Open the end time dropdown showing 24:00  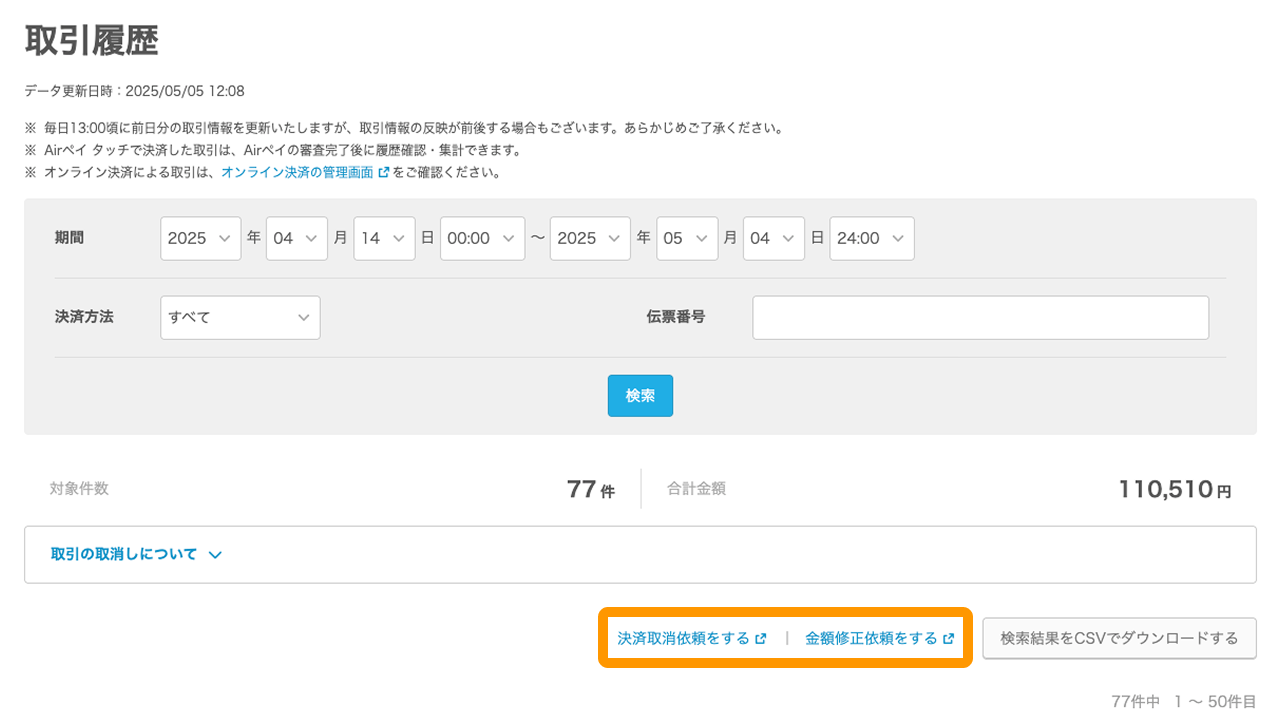coord(871,238)
